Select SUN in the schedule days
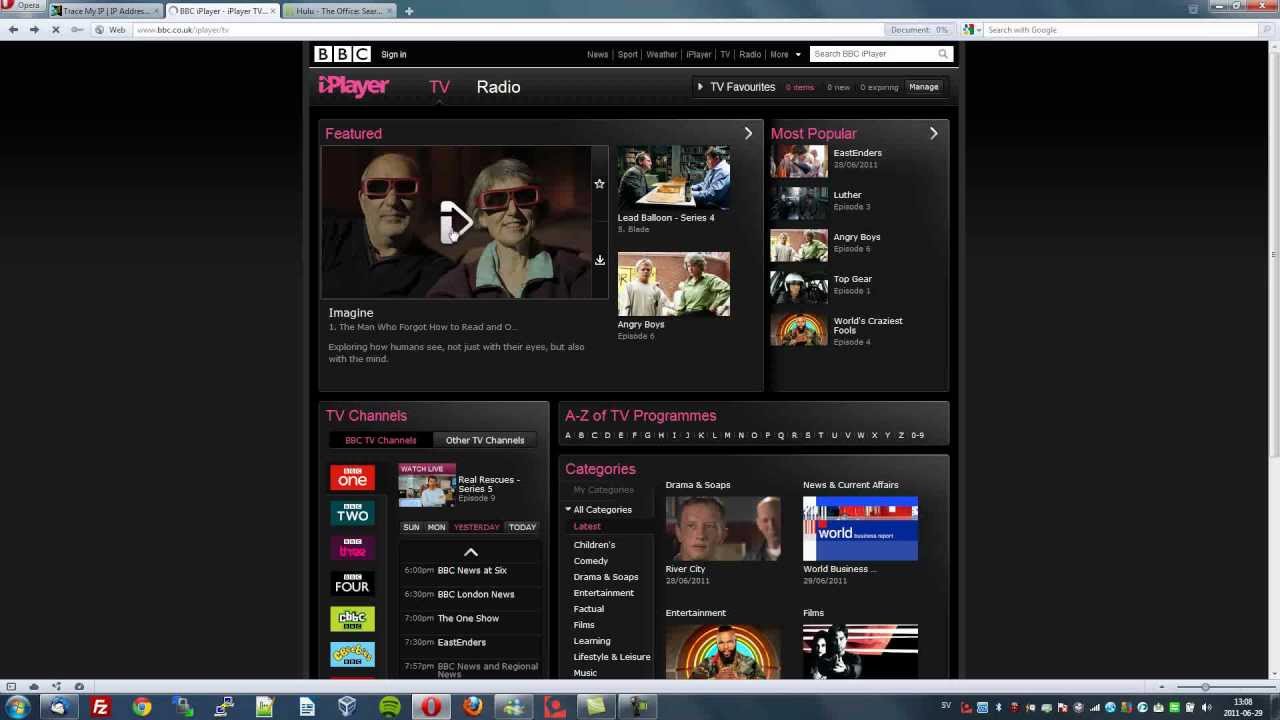The height and width of the screenshot is (720, 1280). coord(411,527)
